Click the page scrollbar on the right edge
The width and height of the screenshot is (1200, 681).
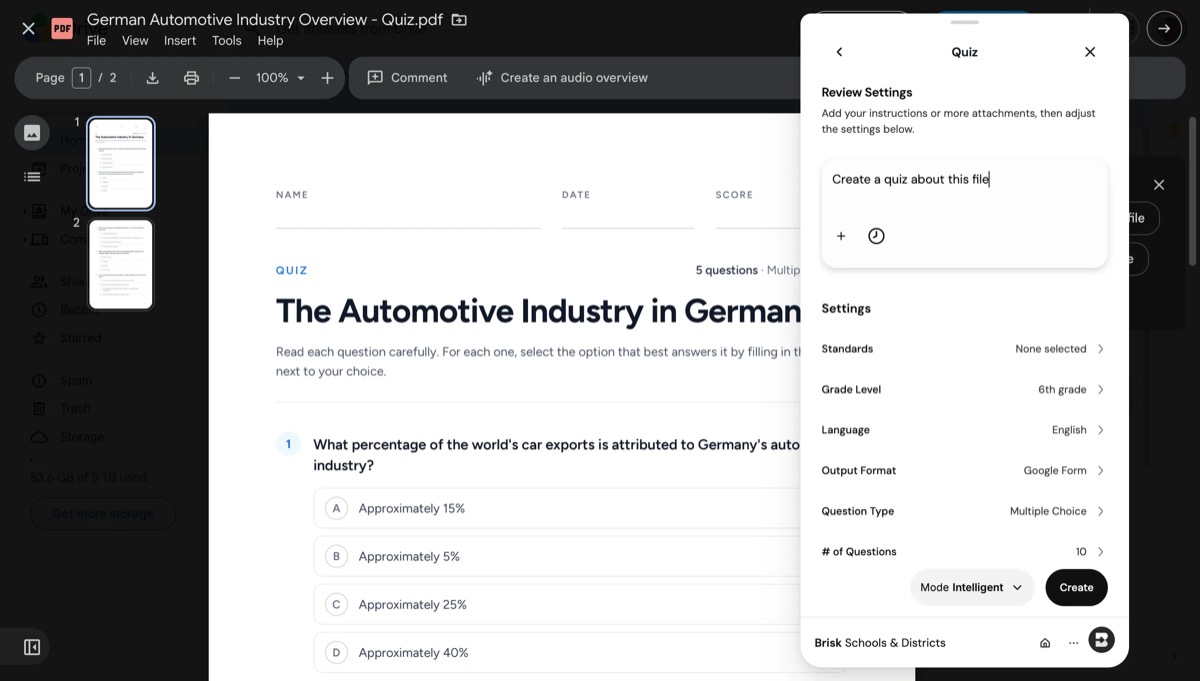click(1192, 190)
